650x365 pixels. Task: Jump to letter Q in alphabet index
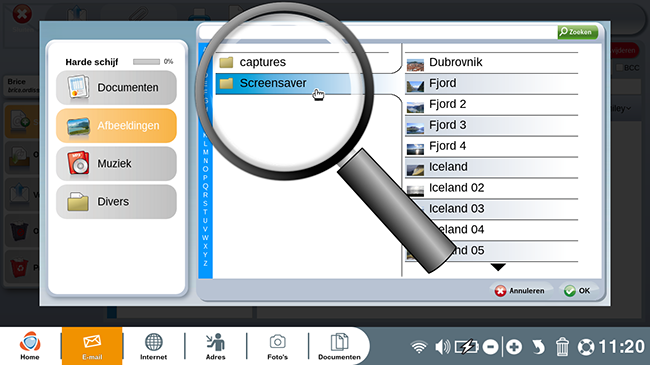pos(205,186)
